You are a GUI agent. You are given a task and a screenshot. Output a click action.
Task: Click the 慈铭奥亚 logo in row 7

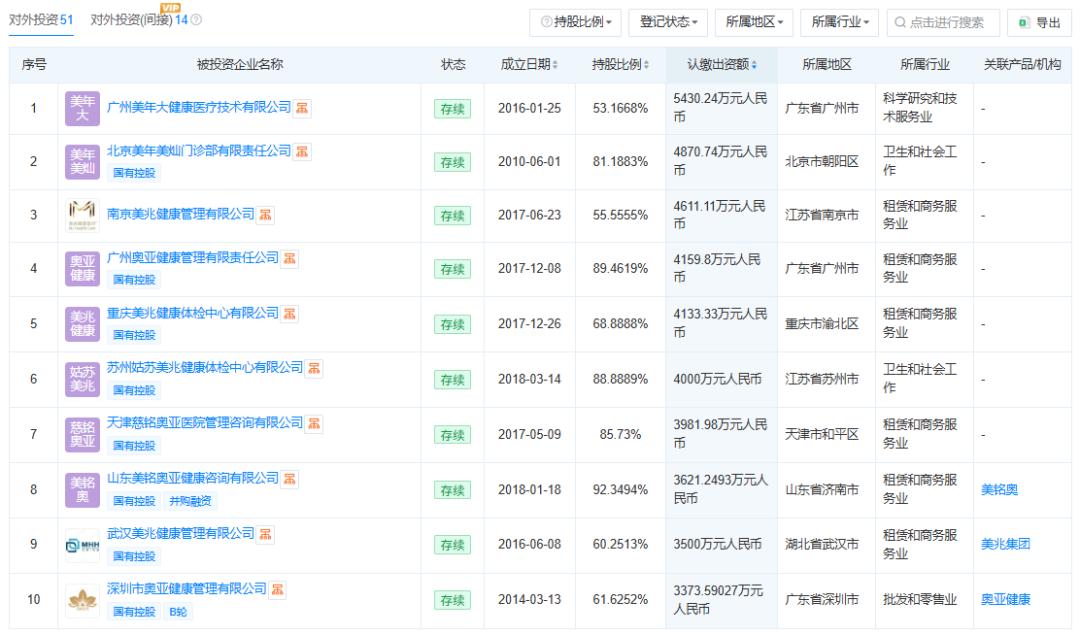[83, 435]
